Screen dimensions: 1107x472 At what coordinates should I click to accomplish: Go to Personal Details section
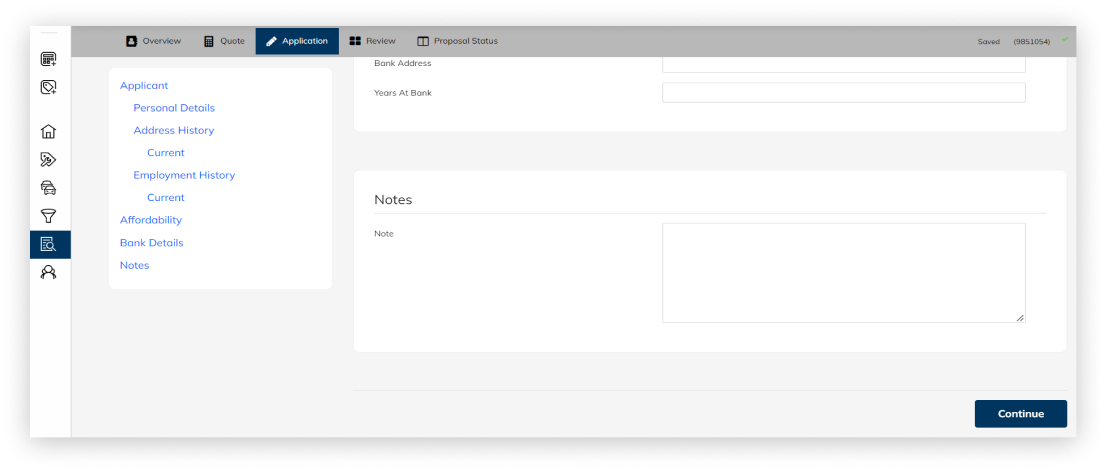pyautogui.click(x=174, y=108)
